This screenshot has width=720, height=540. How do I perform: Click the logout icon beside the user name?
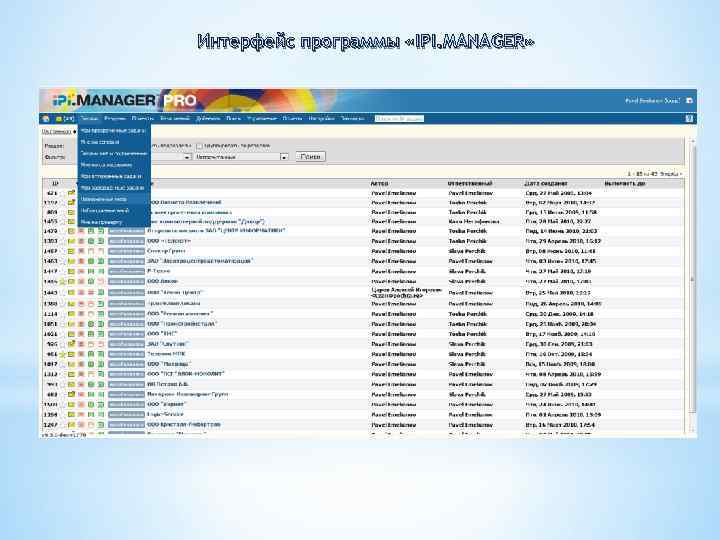point(689,100)
